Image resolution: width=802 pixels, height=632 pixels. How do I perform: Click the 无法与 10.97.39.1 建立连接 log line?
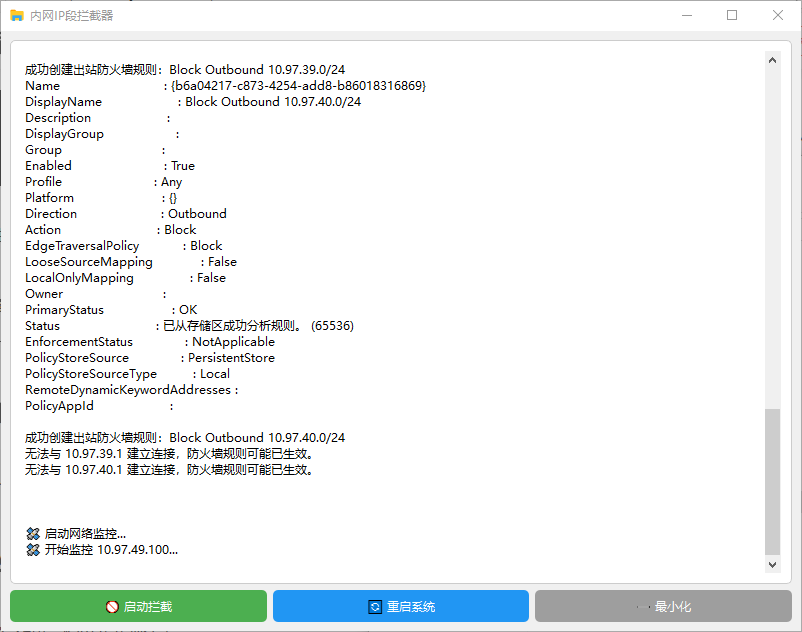tap(170, 454)
